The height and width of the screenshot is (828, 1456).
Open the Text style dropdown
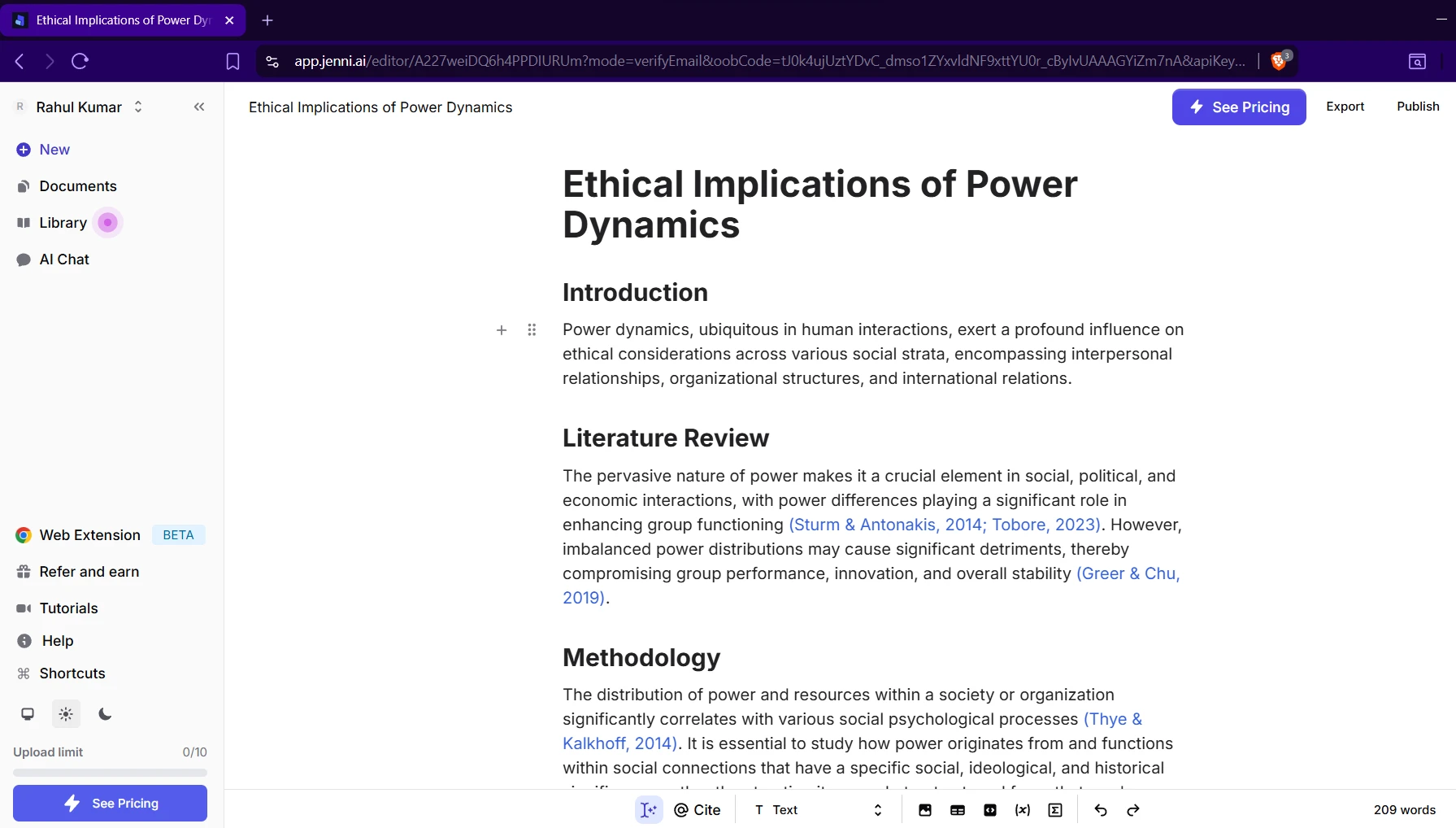pos(818,810)
